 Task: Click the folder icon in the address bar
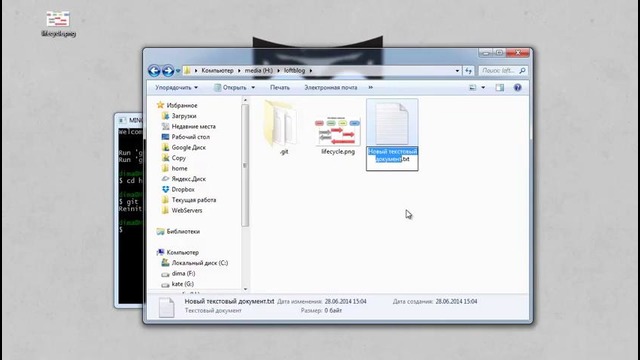(x=187, y=71)
